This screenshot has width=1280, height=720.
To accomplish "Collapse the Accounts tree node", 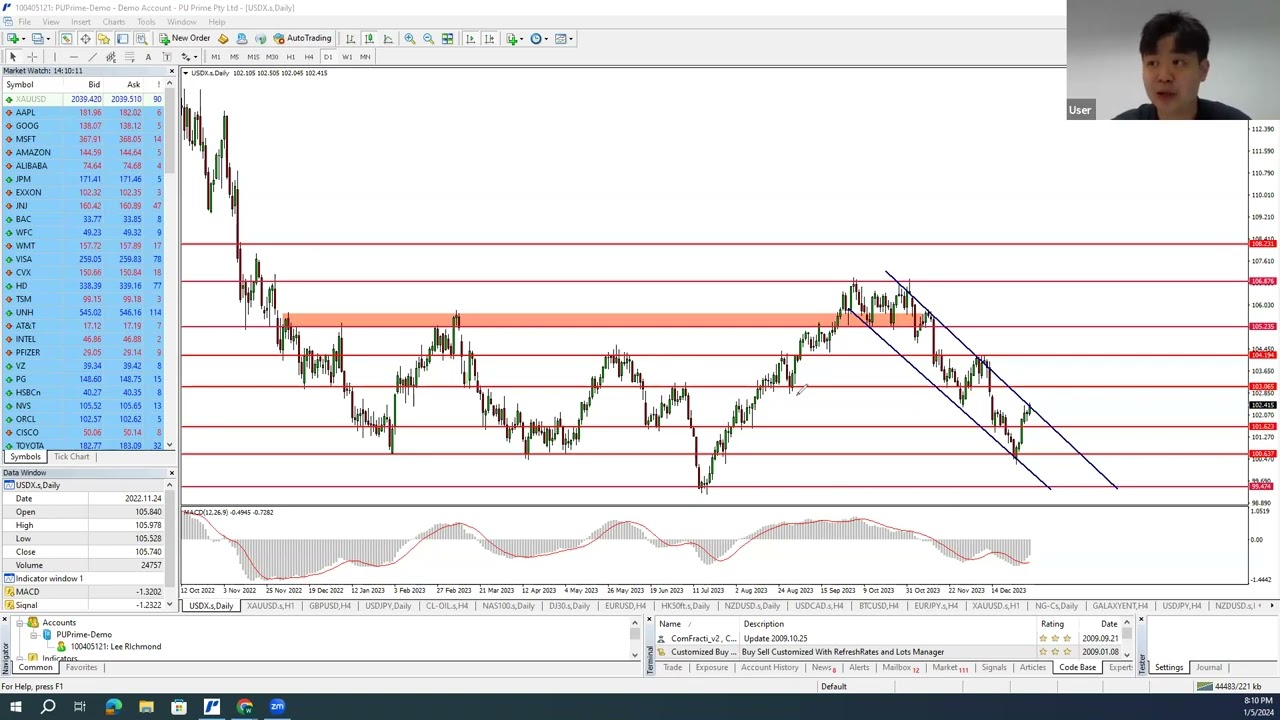I will 20,623.
